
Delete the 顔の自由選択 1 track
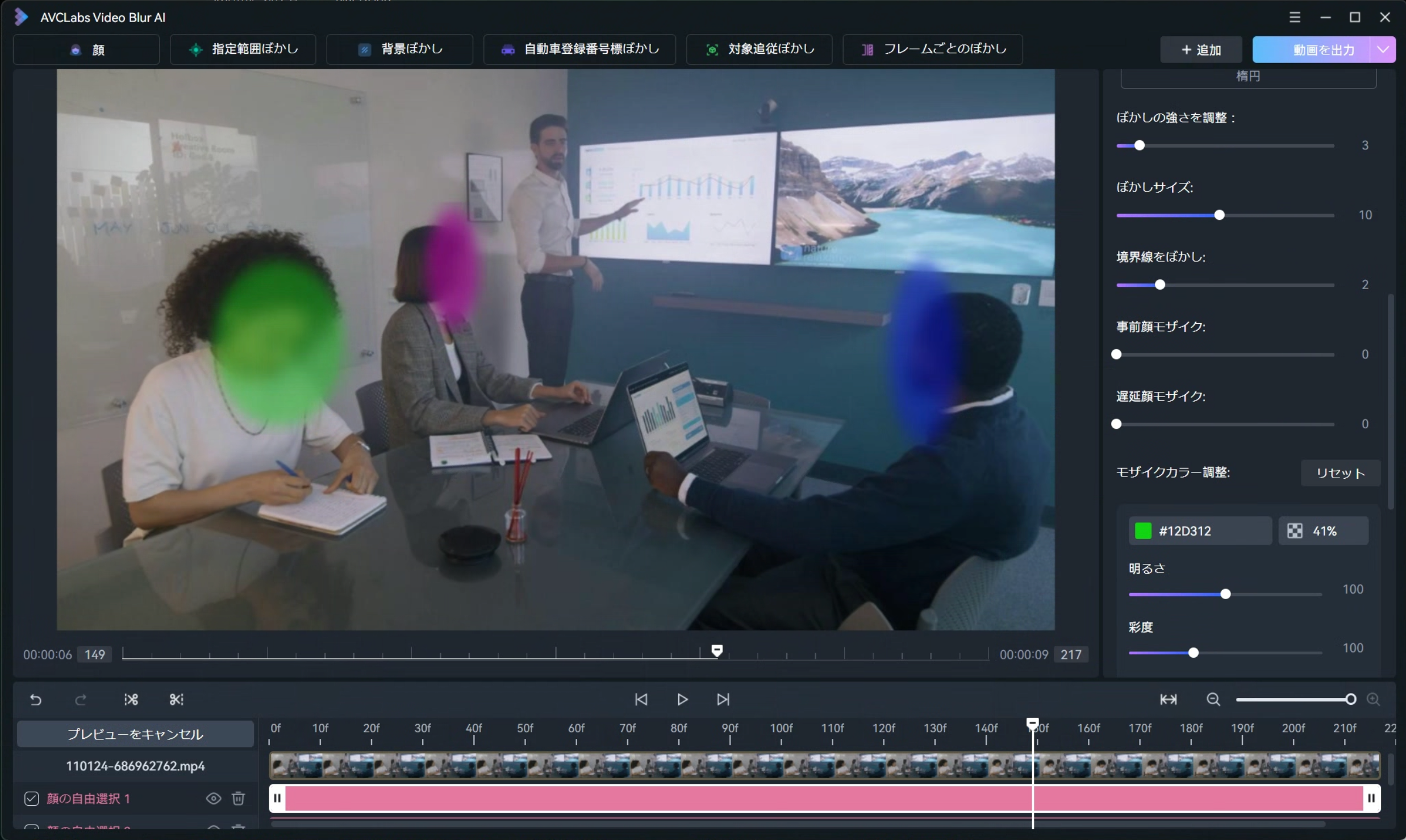[x=239, y=798]
